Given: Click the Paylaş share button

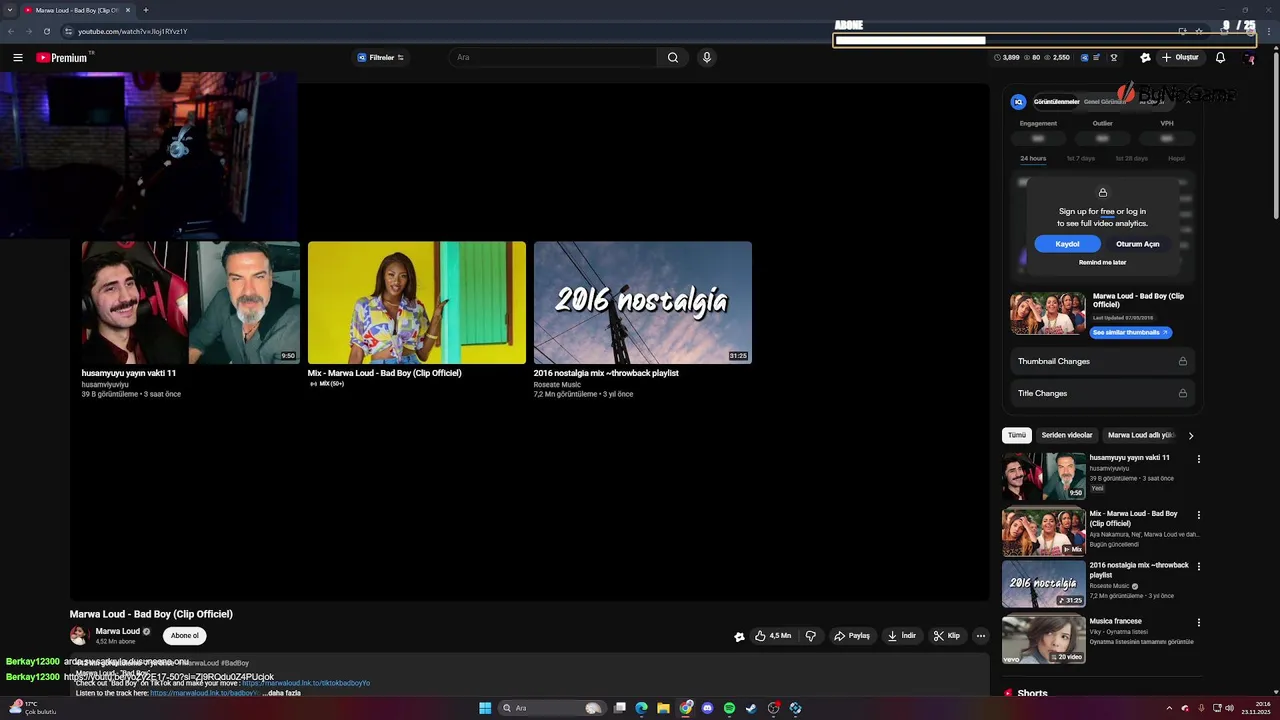Looking at the screenshot, I should pos(852,636).
